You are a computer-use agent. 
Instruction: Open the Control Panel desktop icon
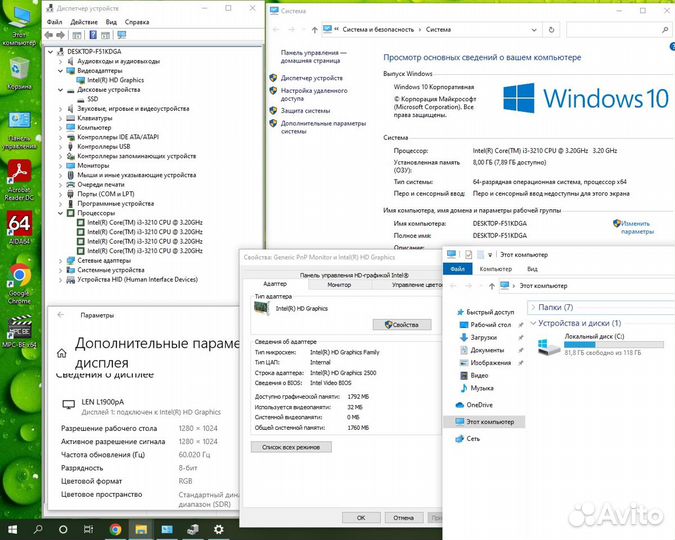point(19,130)
